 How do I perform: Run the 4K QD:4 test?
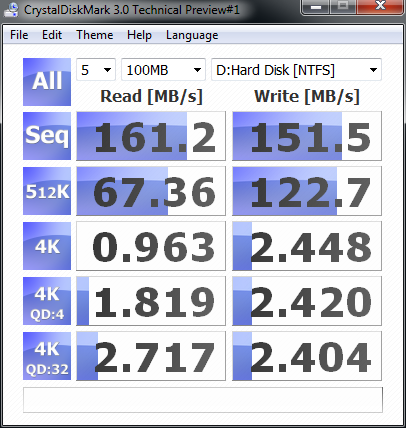(47, 301)
